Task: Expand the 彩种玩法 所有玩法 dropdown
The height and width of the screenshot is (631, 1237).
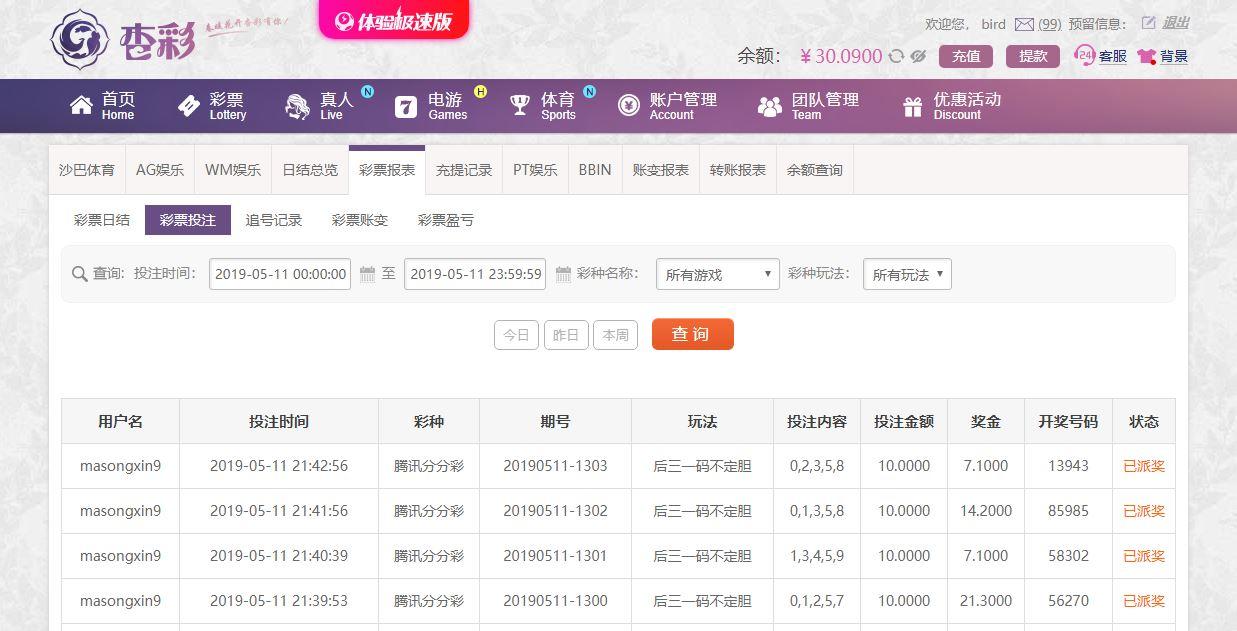Action: pos(907,274)
